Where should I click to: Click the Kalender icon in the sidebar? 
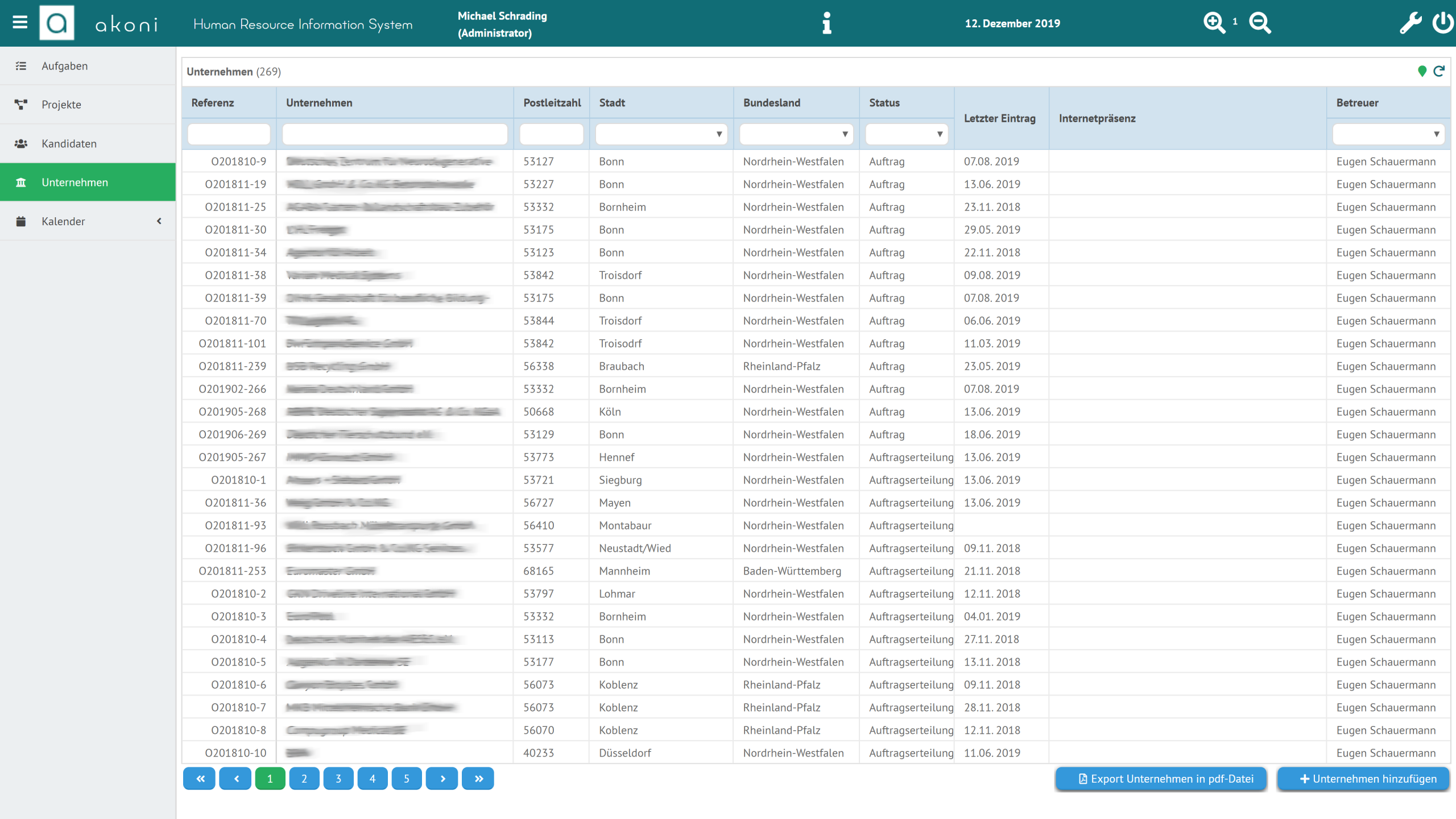20,221
